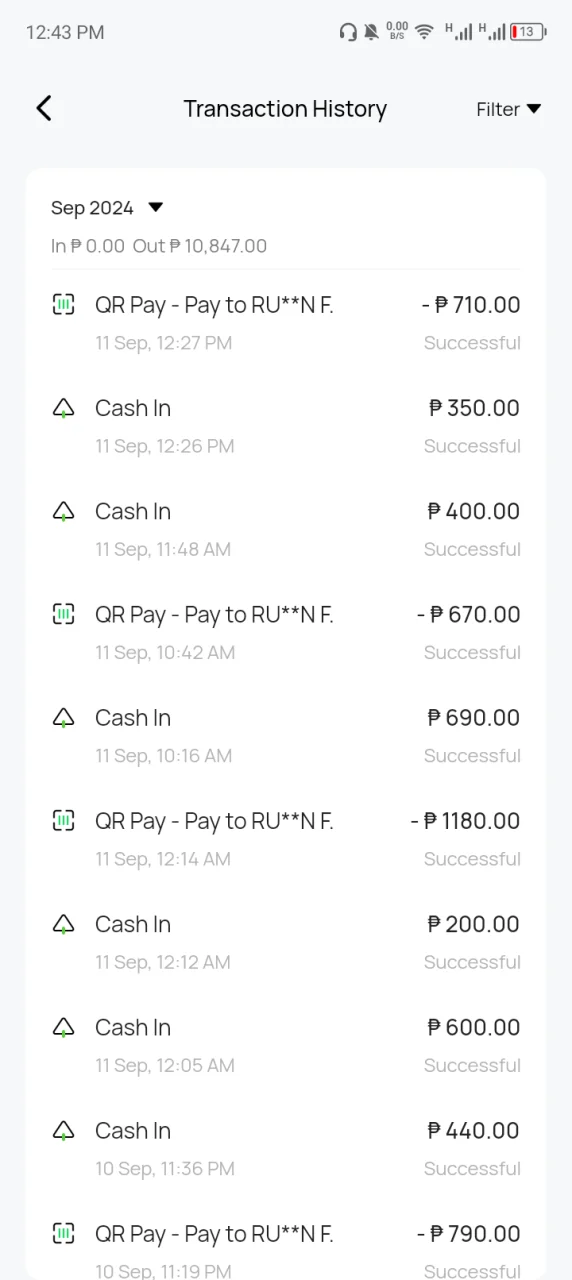Tap the Cash In icon for ₱600.00
The height and width of the screenshot is (1280, 572).
[63, 1027]
